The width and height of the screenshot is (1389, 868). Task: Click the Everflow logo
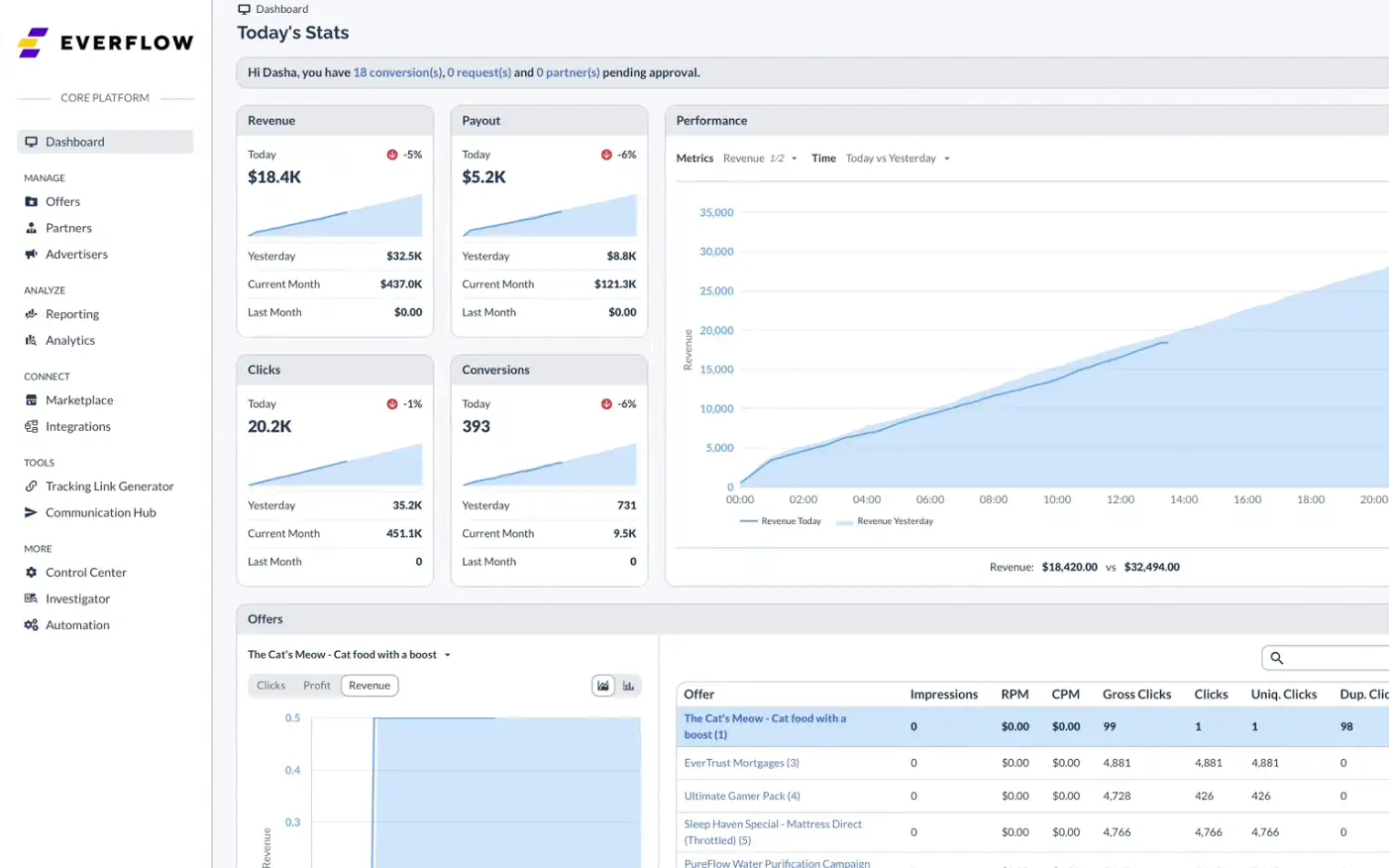click(x=105, y=43)
